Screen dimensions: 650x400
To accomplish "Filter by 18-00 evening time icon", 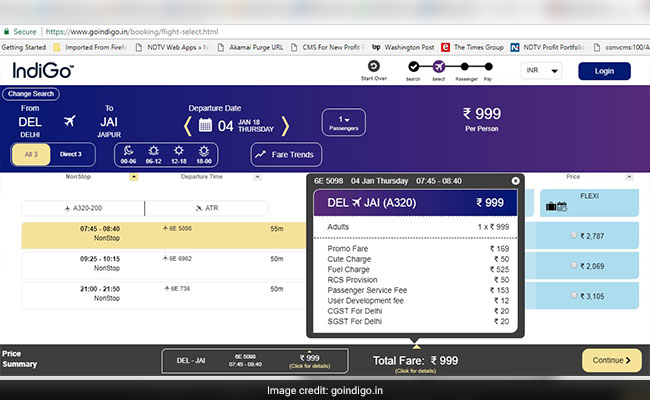I will click(x=204, y=151).
